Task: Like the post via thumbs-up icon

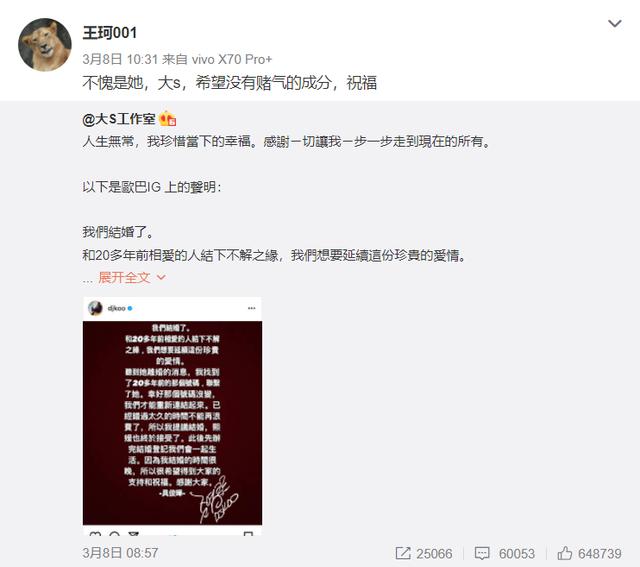Action: [565, 553]
